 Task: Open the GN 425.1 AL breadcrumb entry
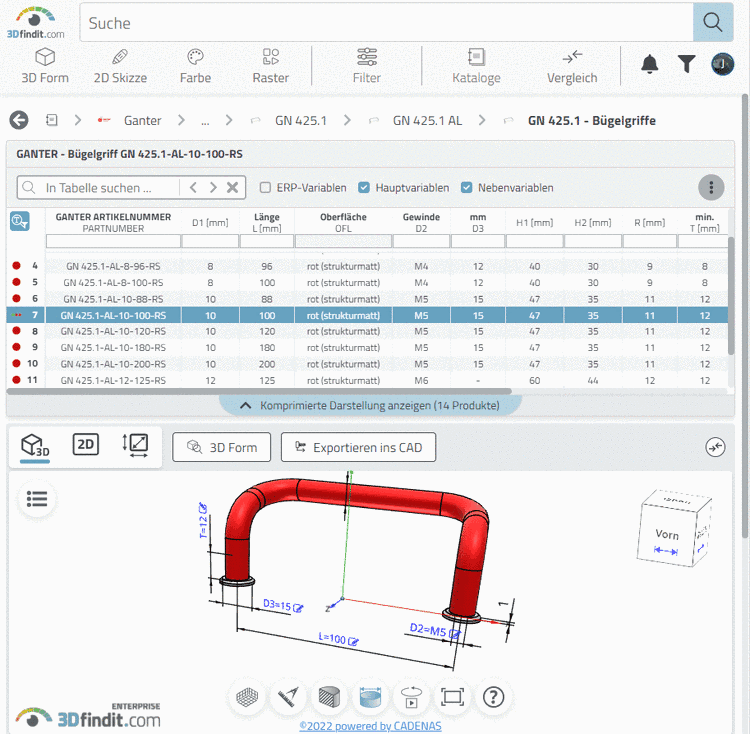(427, 121)
